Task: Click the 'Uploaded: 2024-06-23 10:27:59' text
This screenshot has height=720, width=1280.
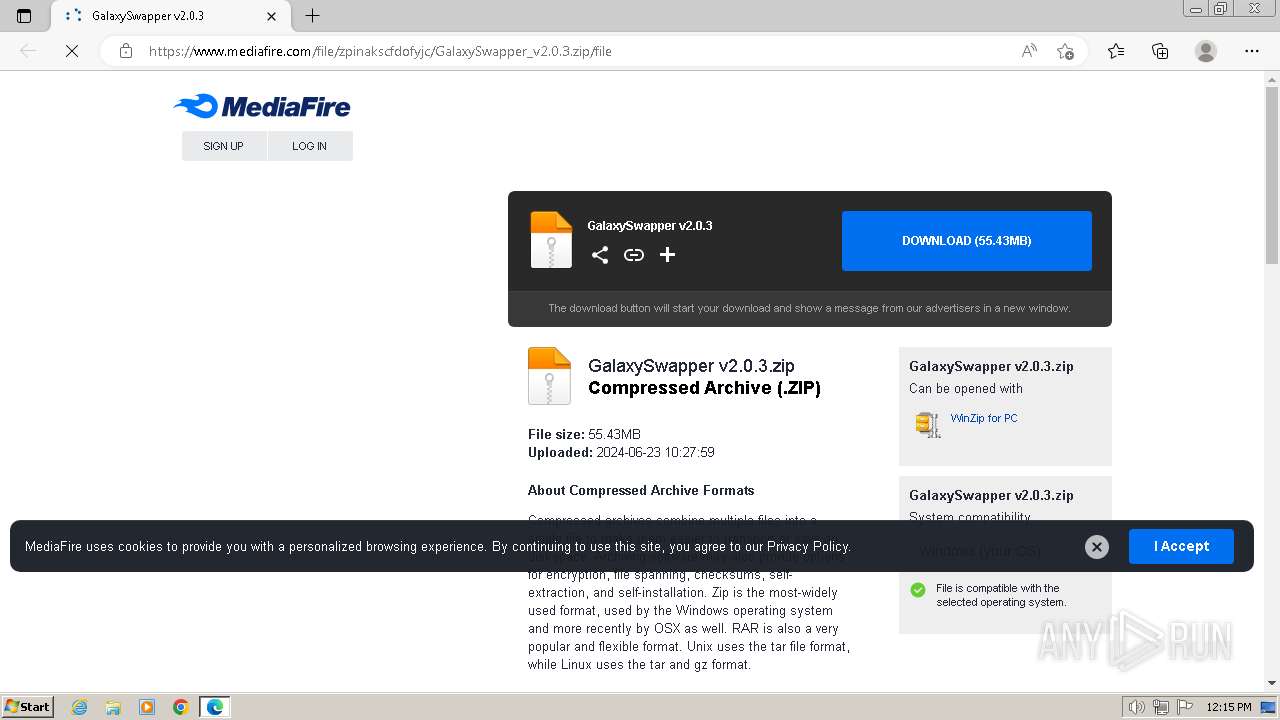Action: (x=621, y=452)
